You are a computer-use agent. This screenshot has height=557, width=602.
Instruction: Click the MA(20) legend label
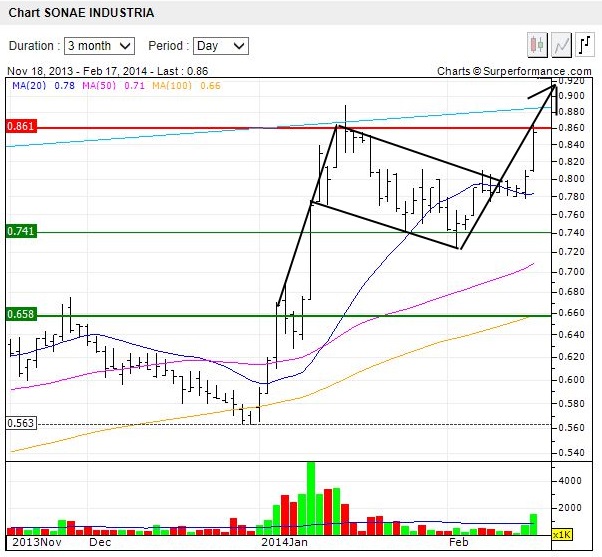point(29,85)
